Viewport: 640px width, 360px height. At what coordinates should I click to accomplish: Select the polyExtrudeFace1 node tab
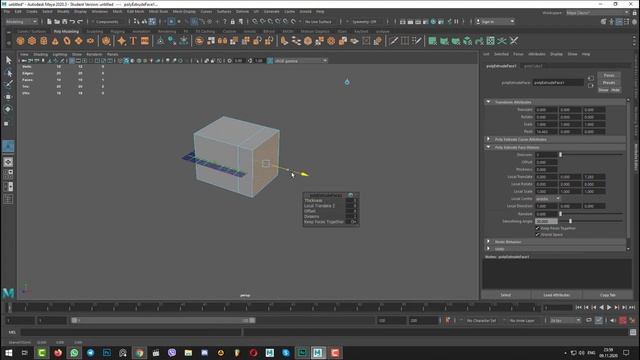[x=501, y=66]
